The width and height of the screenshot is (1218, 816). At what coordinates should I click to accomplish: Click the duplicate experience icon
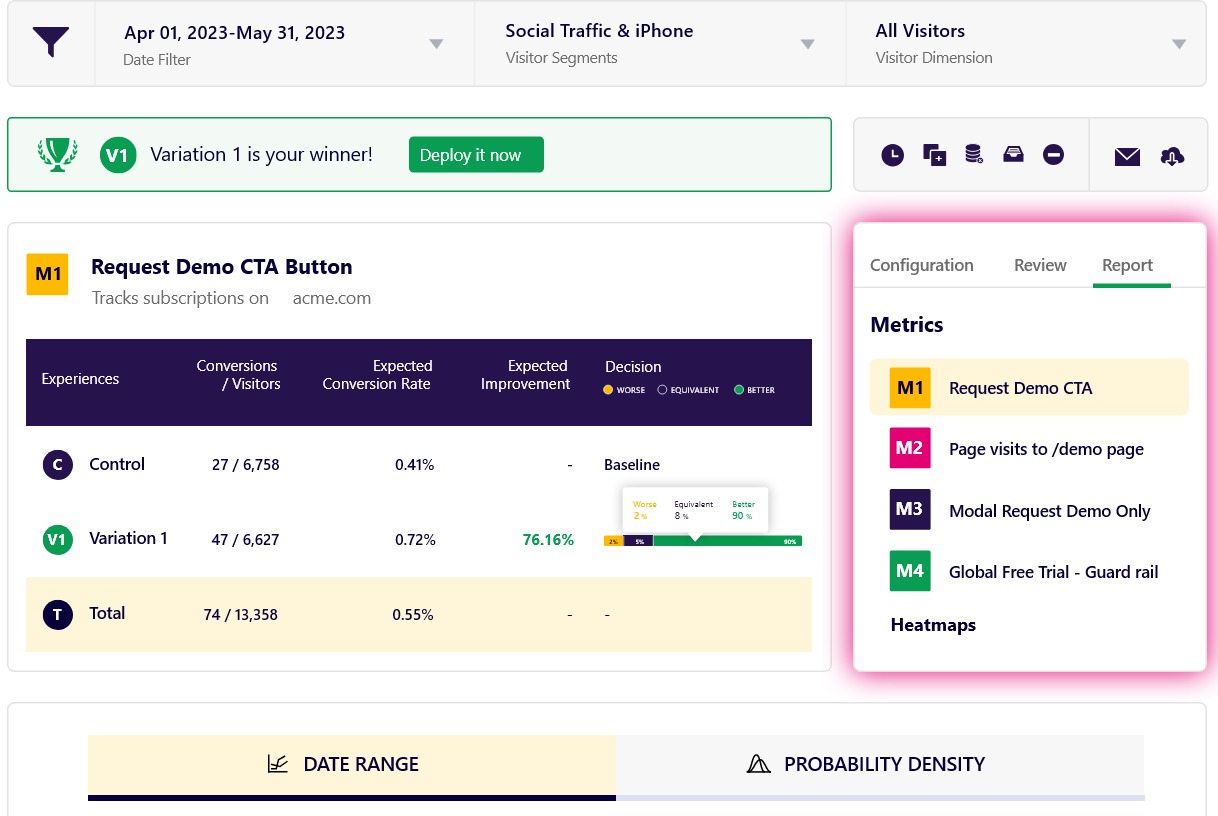coord(934,155)
